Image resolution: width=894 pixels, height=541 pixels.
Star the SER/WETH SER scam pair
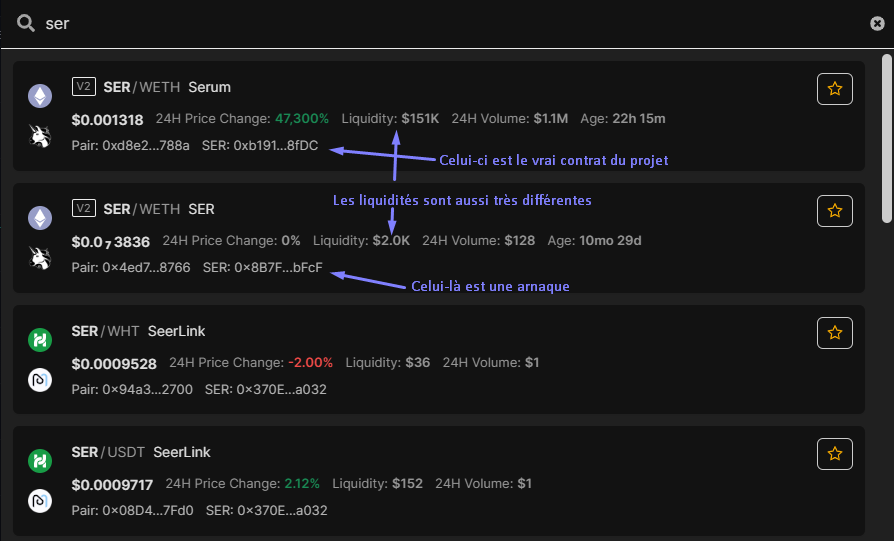click(x=835, y=211)
